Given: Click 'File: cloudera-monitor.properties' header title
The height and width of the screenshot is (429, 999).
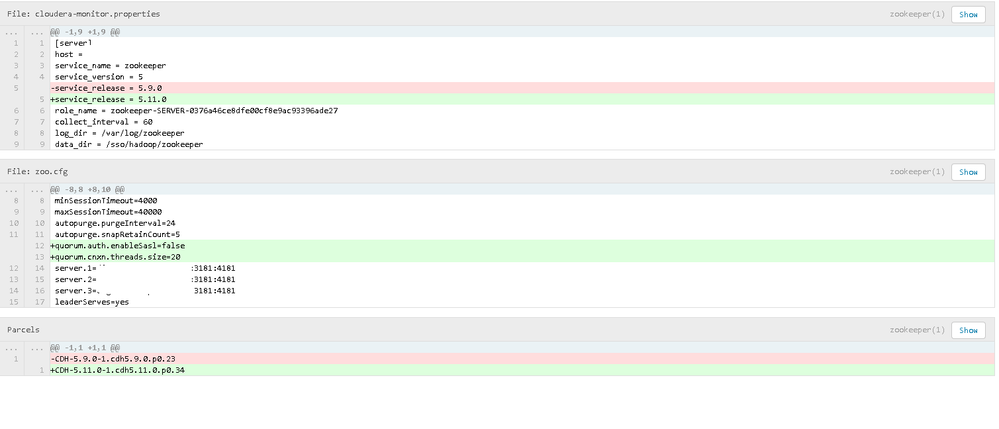Looking at the screenshot, I should pos(83,14).
